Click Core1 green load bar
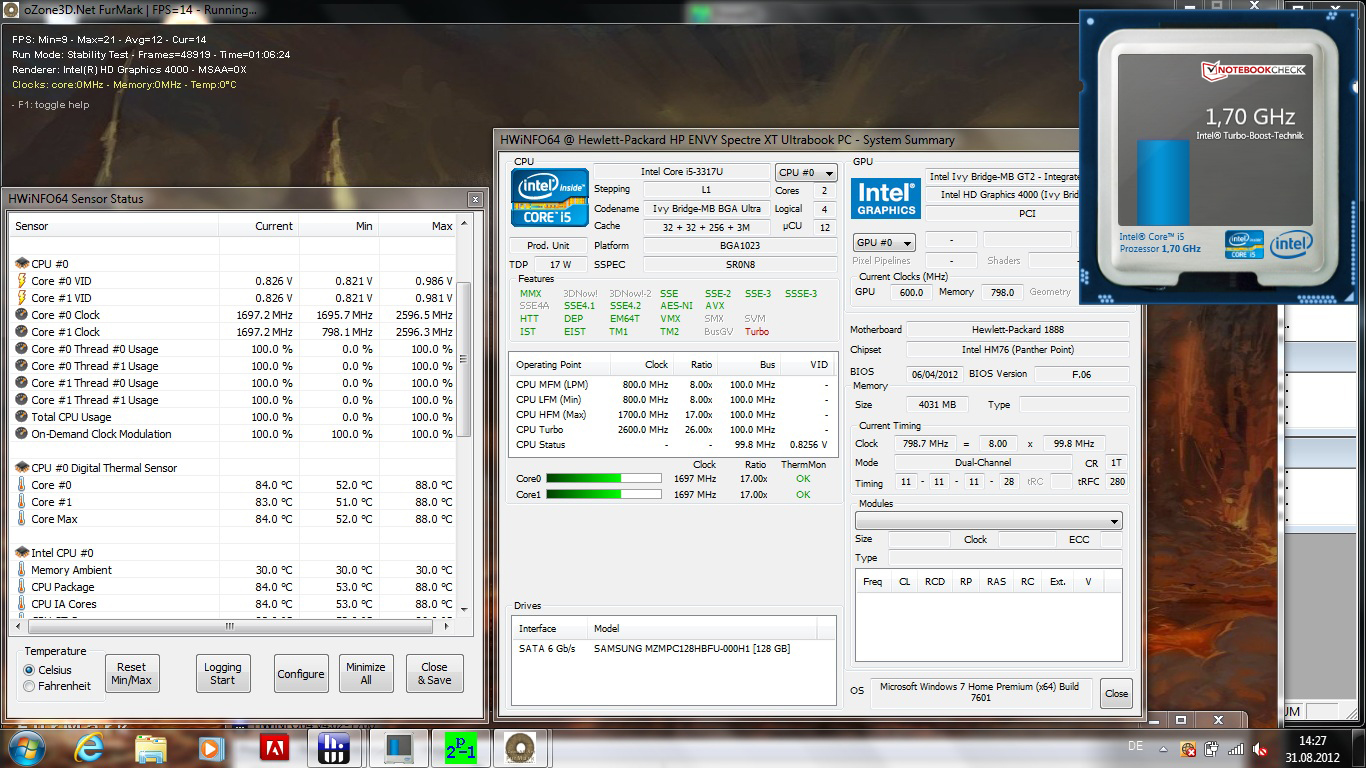1366x768 pixels. [x=603, y=495]
